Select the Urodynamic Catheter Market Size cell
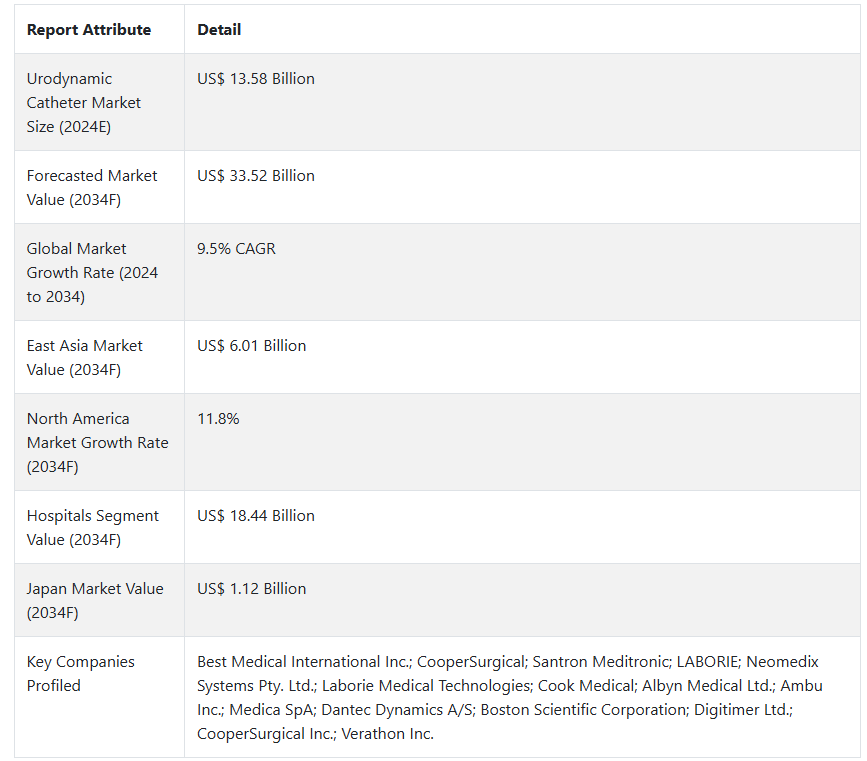This screenshot has width=867, height=761. [x=84, y=103]
